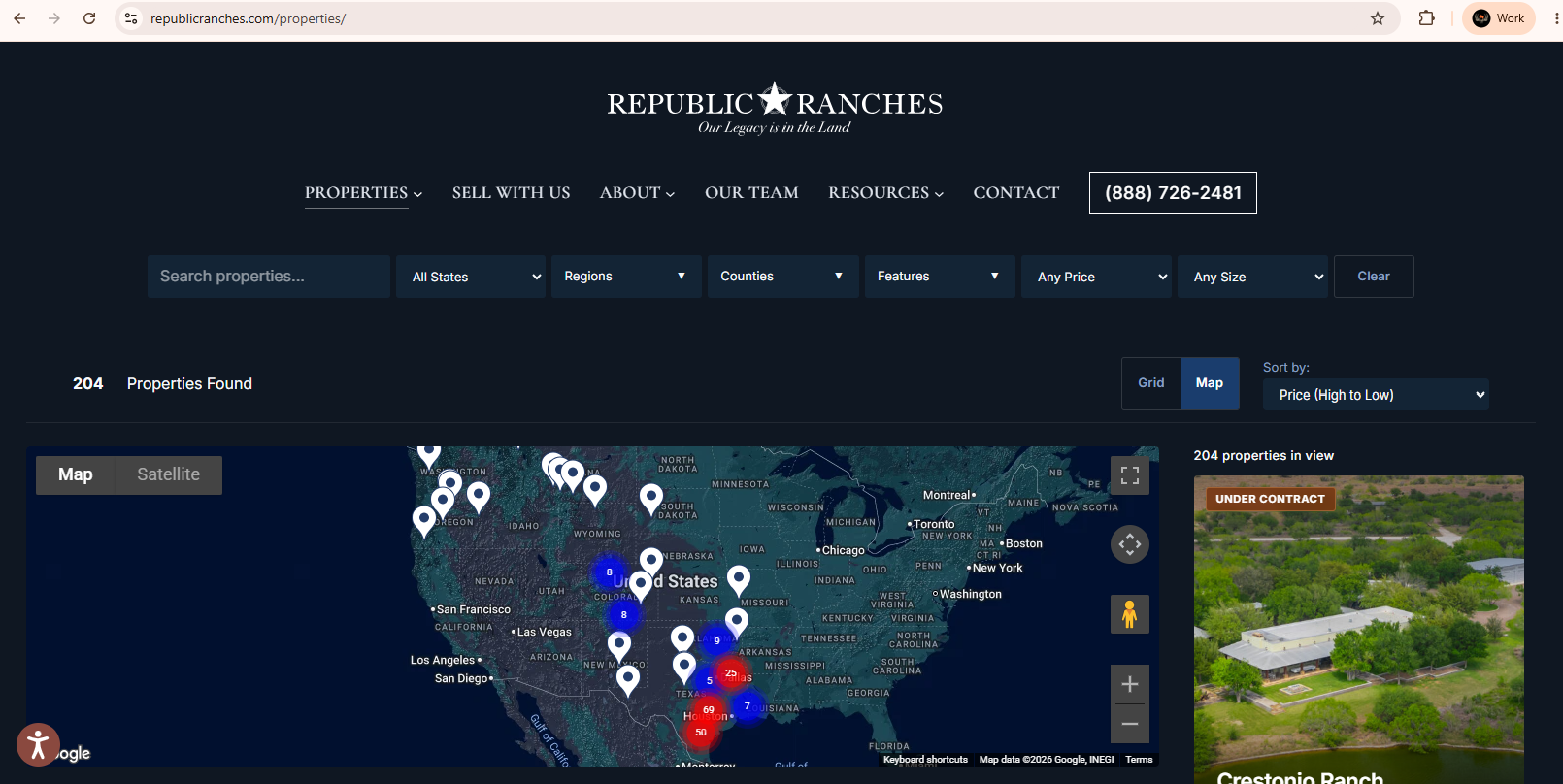Select the map pin near Idaho

(x=479, y=496)
